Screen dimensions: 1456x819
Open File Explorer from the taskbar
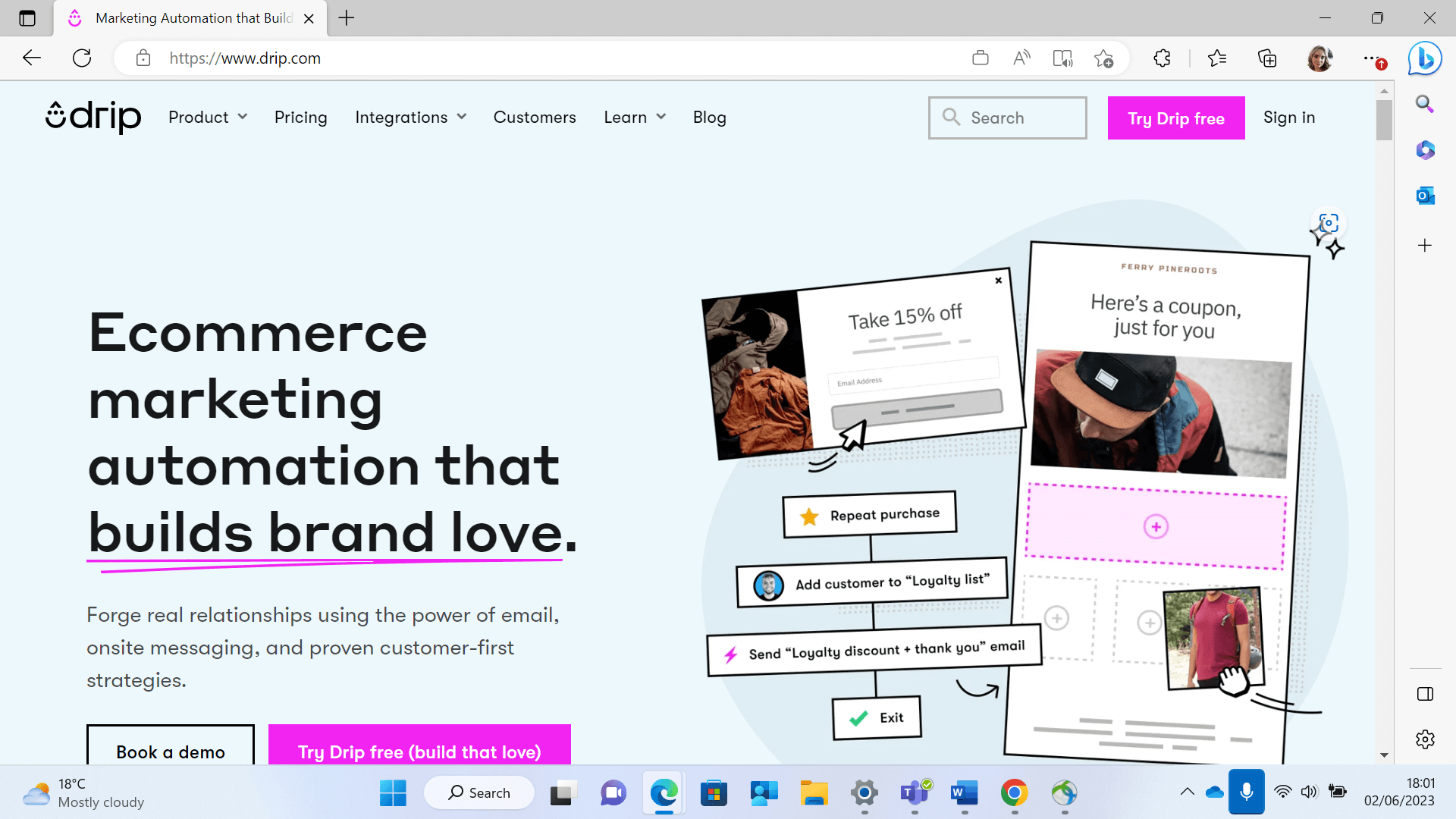(x=814, y=793)
